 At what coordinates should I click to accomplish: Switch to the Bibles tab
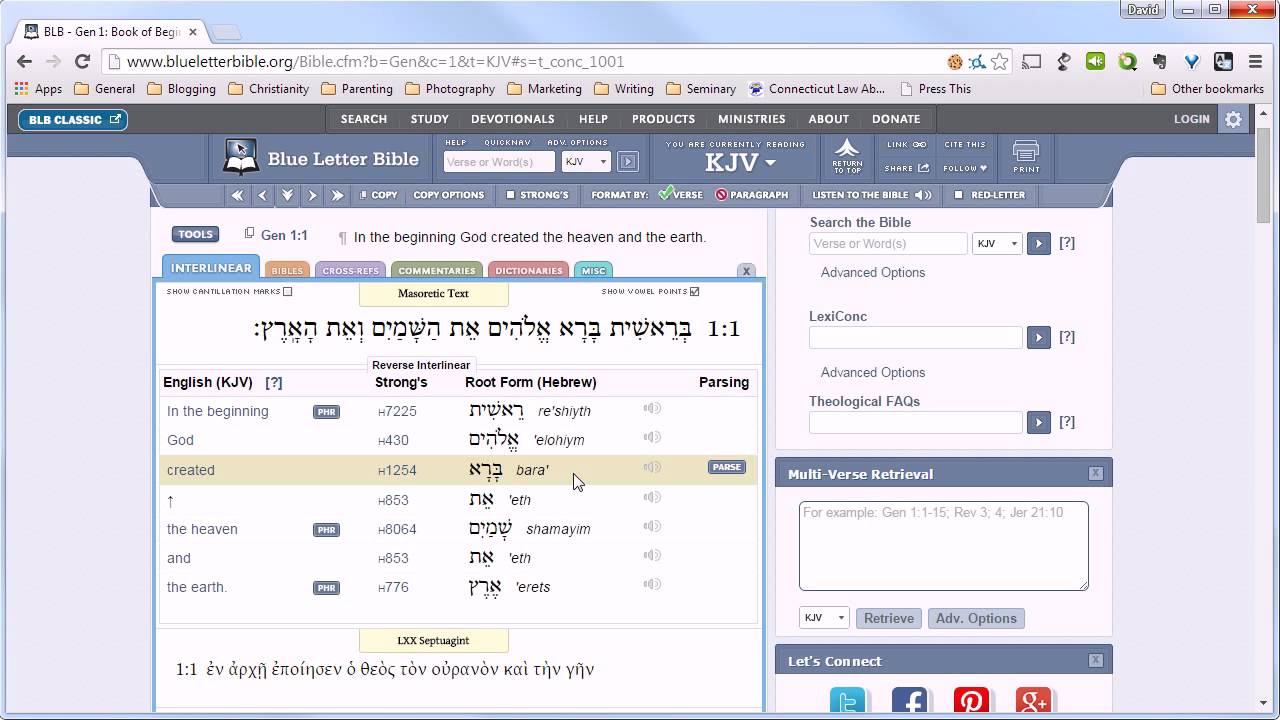point(287,270)
